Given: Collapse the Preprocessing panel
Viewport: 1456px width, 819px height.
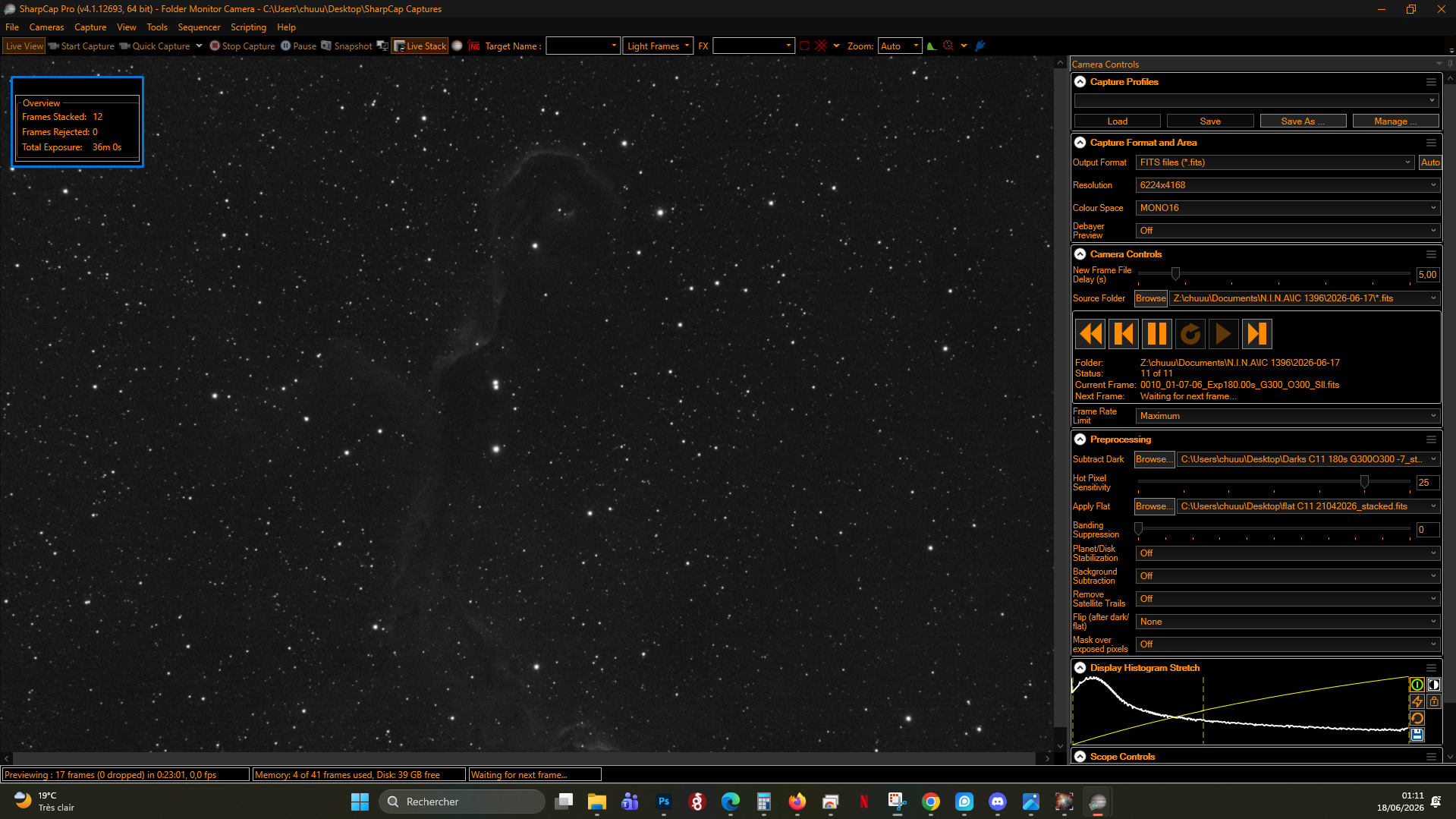Looking at the screenshot, I should click(x=1080, y=439).
